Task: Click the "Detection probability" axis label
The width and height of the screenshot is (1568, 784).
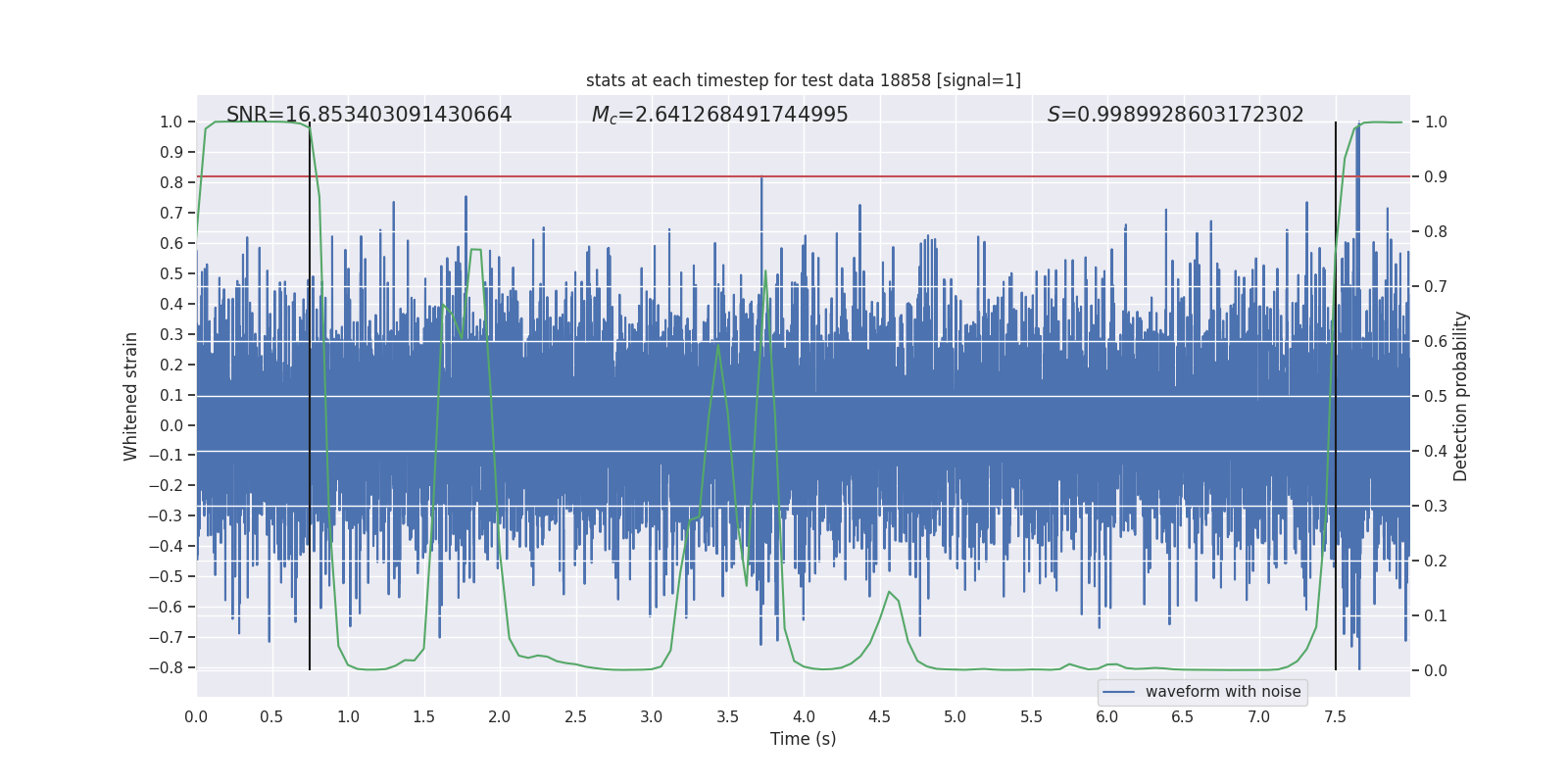Action: [1461, 396]
